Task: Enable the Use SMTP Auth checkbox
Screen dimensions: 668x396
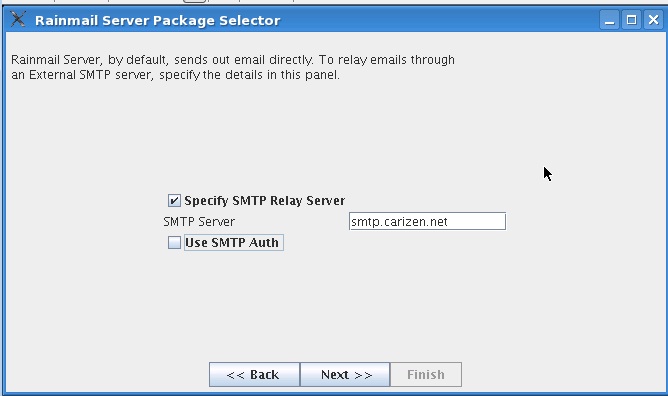Action: pyautogui.click(x=174, y=243)
